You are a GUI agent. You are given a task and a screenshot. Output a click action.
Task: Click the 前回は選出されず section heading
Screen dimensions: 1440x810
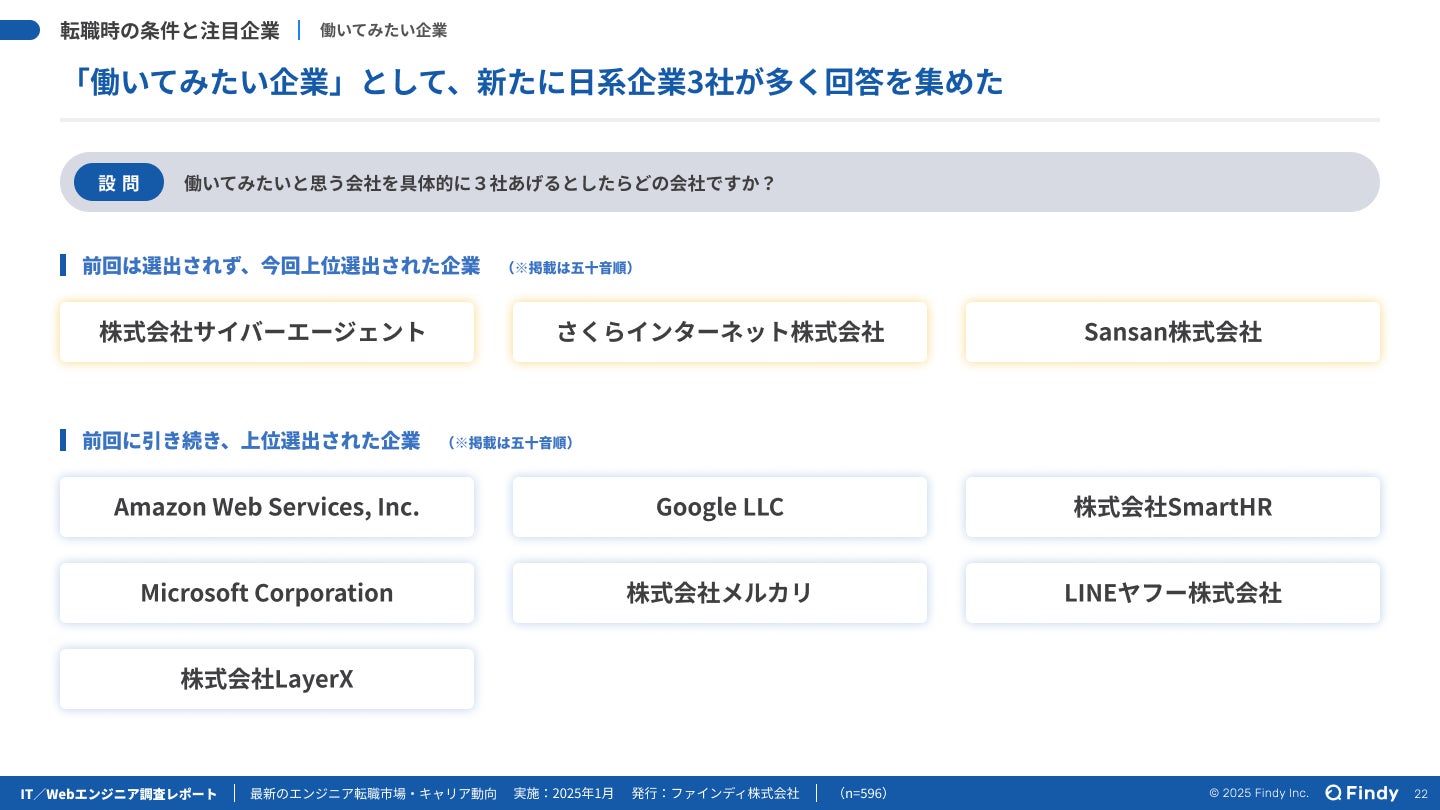click(281, 266)
